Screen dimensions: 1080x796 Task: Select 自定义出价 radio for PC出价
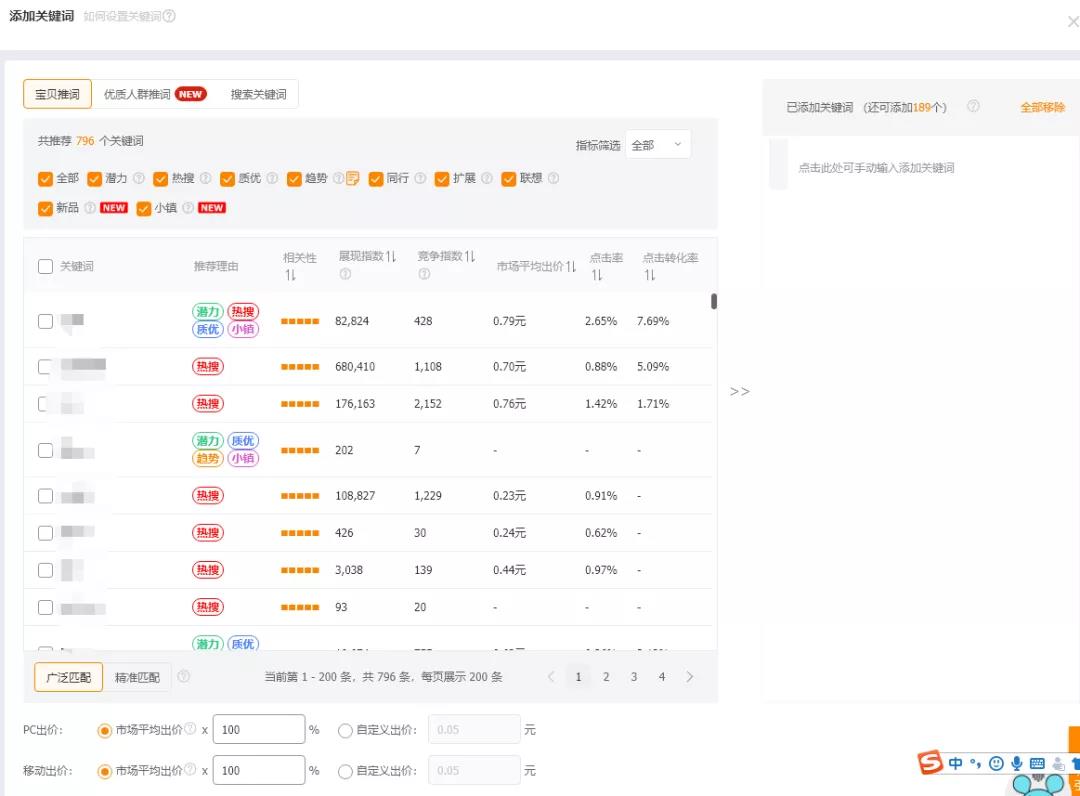[345, 730]
